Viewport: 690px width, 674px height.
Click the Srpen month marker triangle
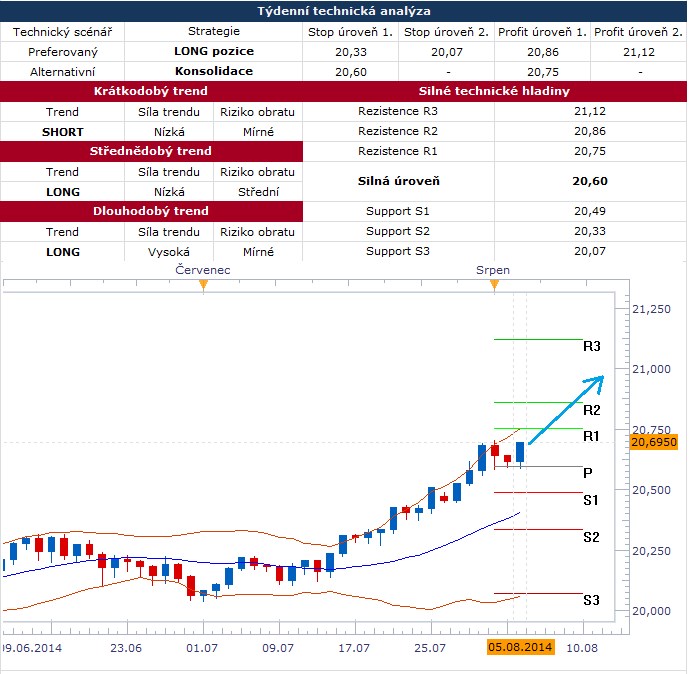point(495,285)
